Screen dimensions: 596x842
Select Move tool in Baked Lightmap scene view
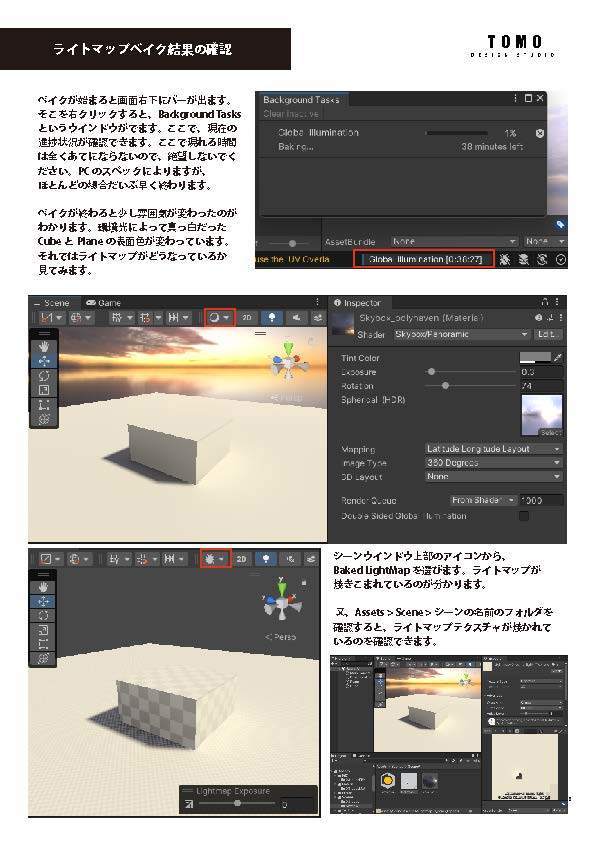43,601
